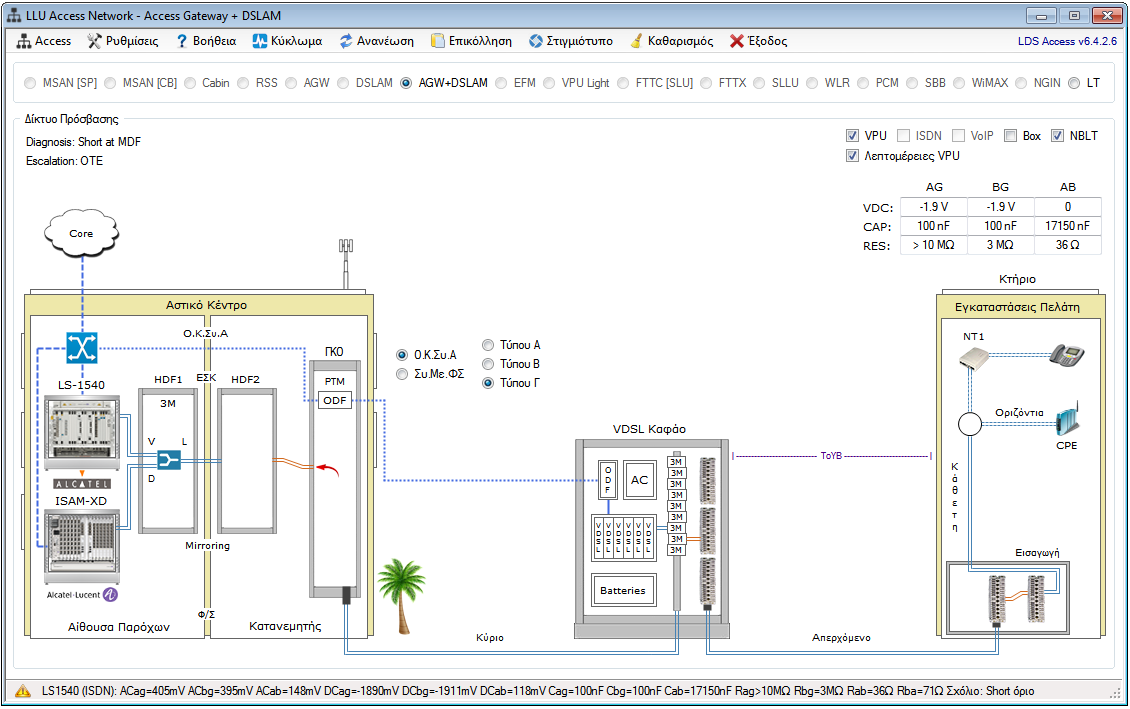Click the warning icon in status bar
This screenshot has width=1130, height=709.
click(x=21, y=691)
